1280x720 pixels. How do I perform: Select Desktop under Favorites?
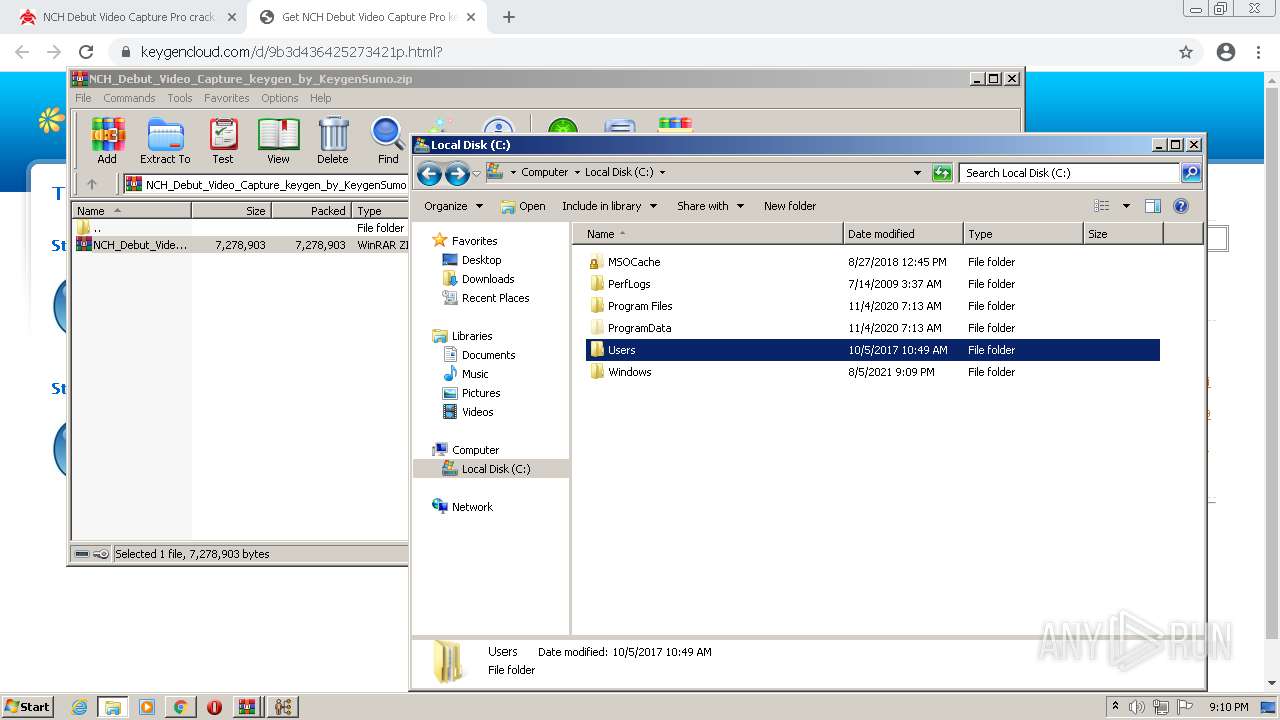click(481, 260)
